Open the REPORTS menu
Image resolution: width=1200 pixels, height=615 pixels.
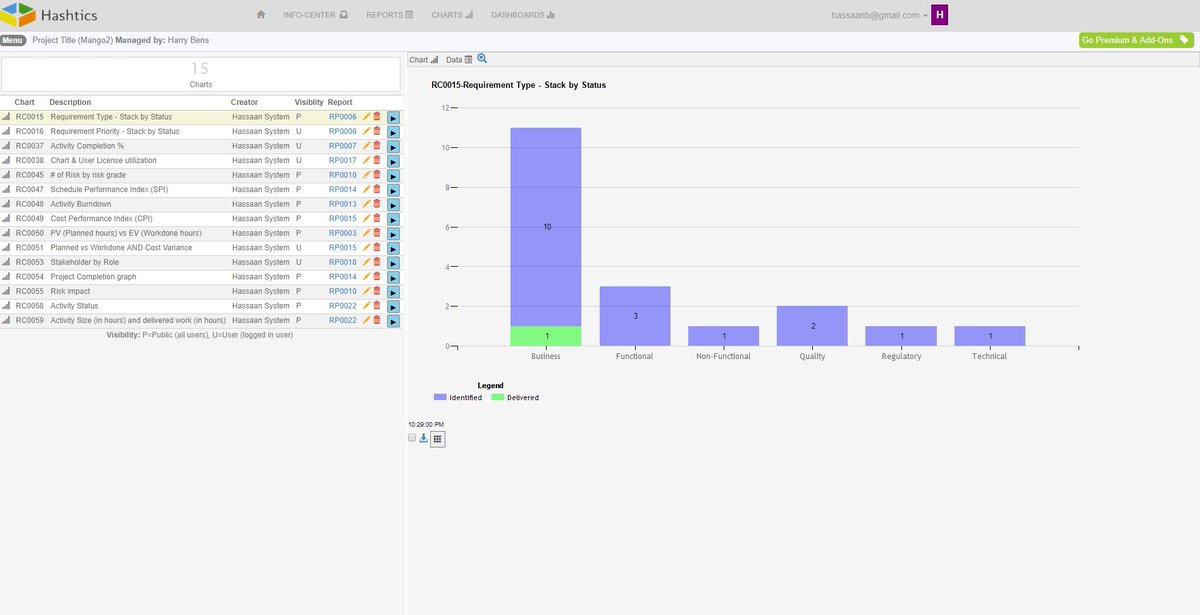(x=390, y=15)
